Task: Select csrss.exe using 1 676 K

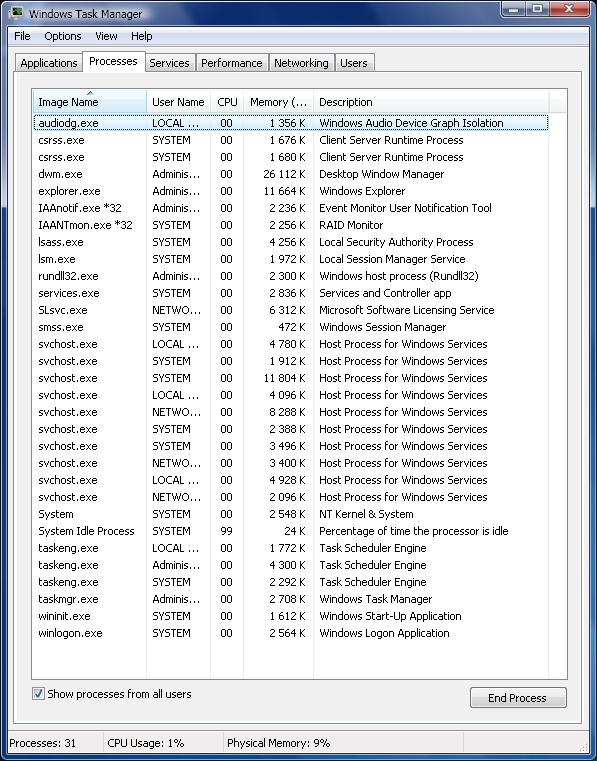Action: [291, 140]
